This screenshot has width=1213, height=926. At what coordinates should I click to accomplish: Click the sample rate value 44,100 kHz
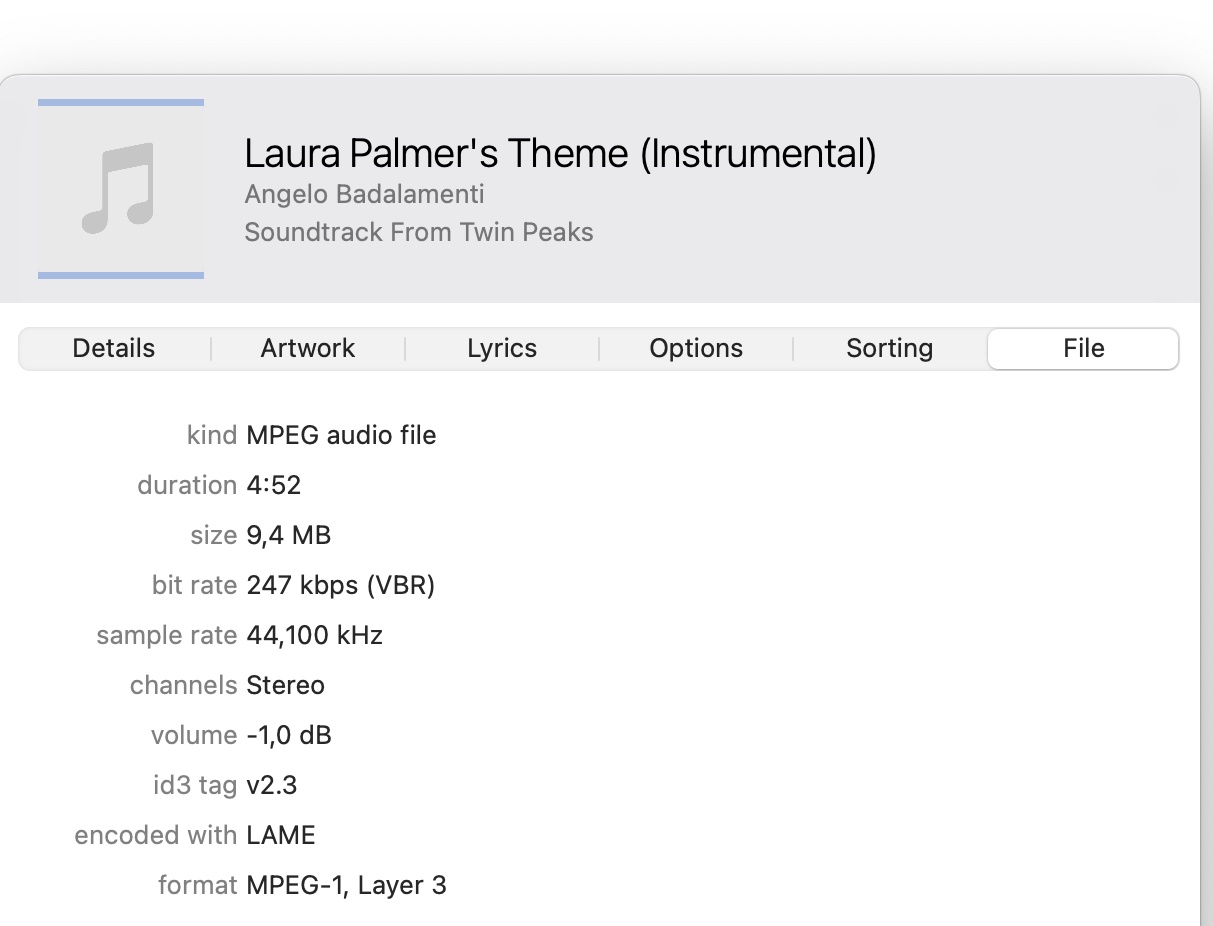[x=315, y=635]
